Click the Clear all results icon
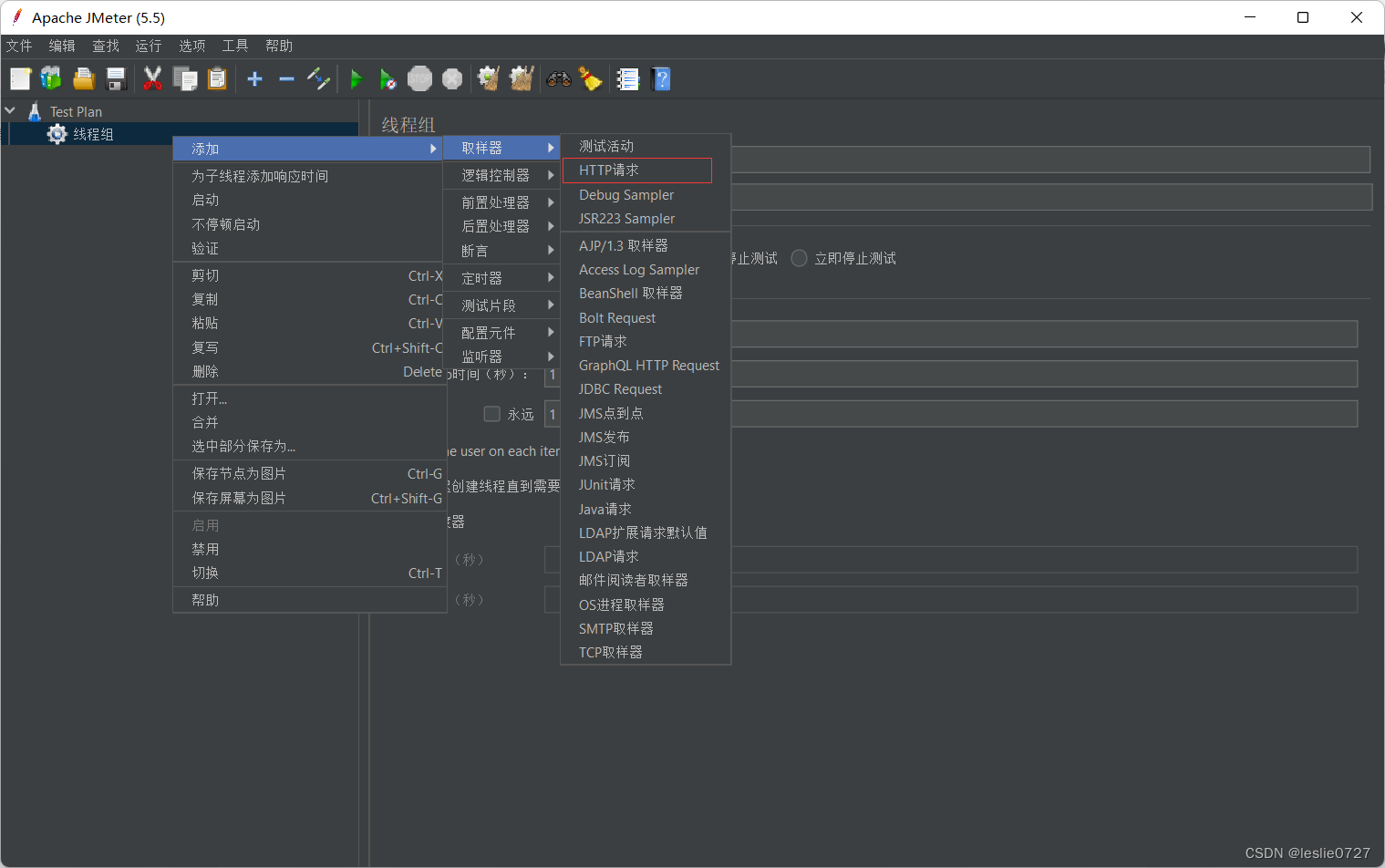Viewport: 1385px width, 868px height. coord(522,79)
